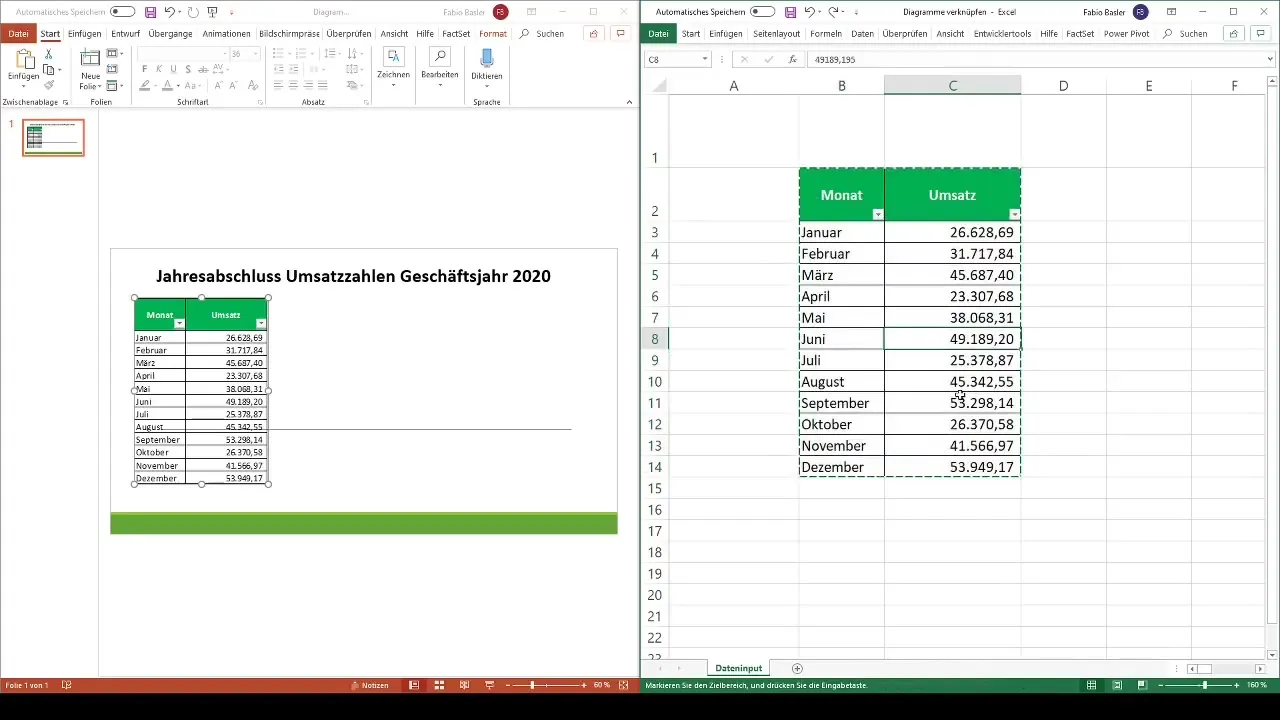Click the Save icon in Excel
The image size is (1280, 720).
[790, 12]
